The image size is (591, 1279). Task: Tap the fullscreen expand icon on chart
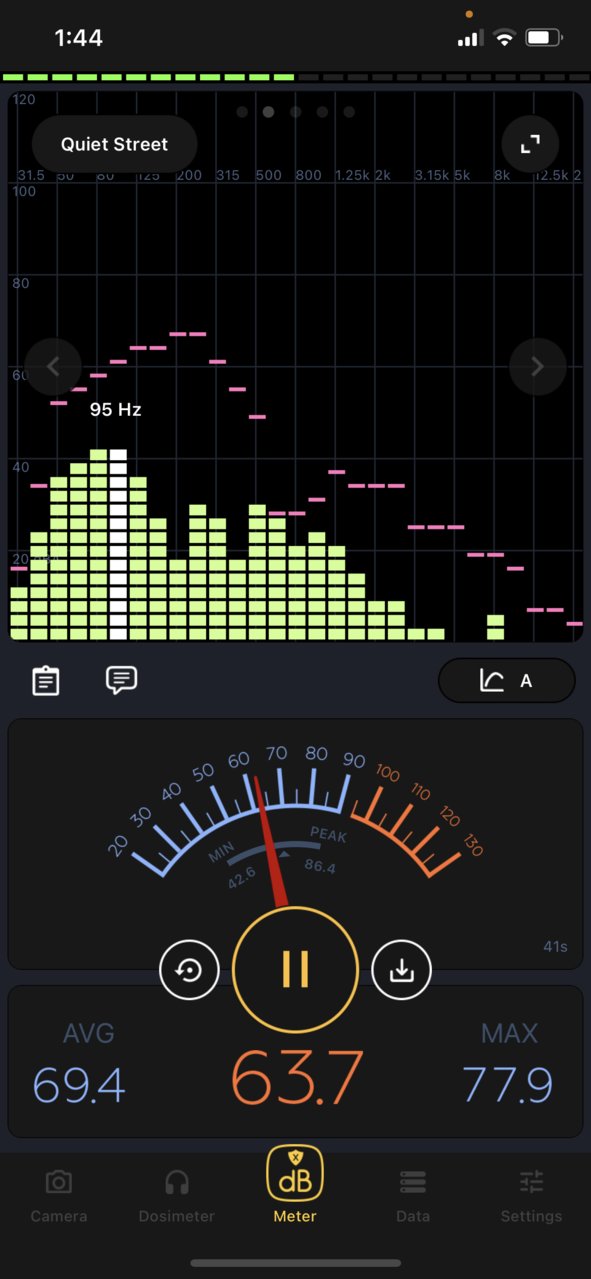528,144
